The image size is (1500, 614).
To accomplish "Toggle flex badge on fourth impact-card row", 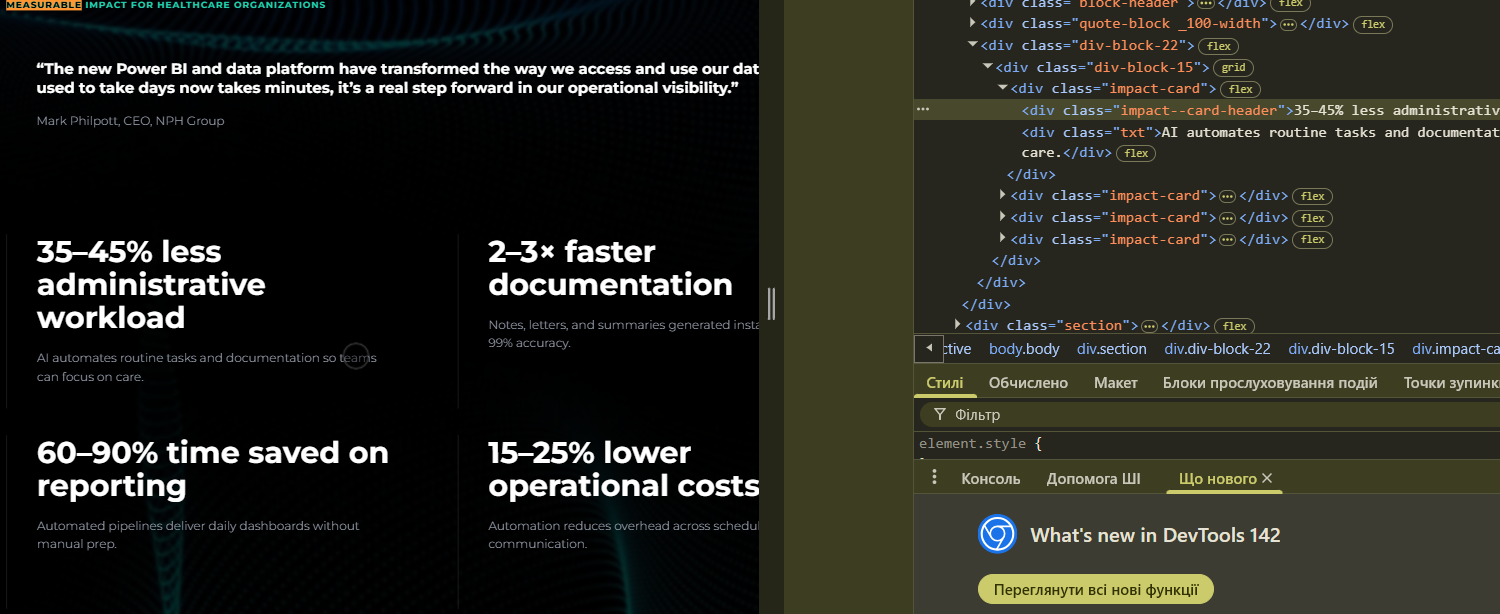I will [x=1312, y=240].
